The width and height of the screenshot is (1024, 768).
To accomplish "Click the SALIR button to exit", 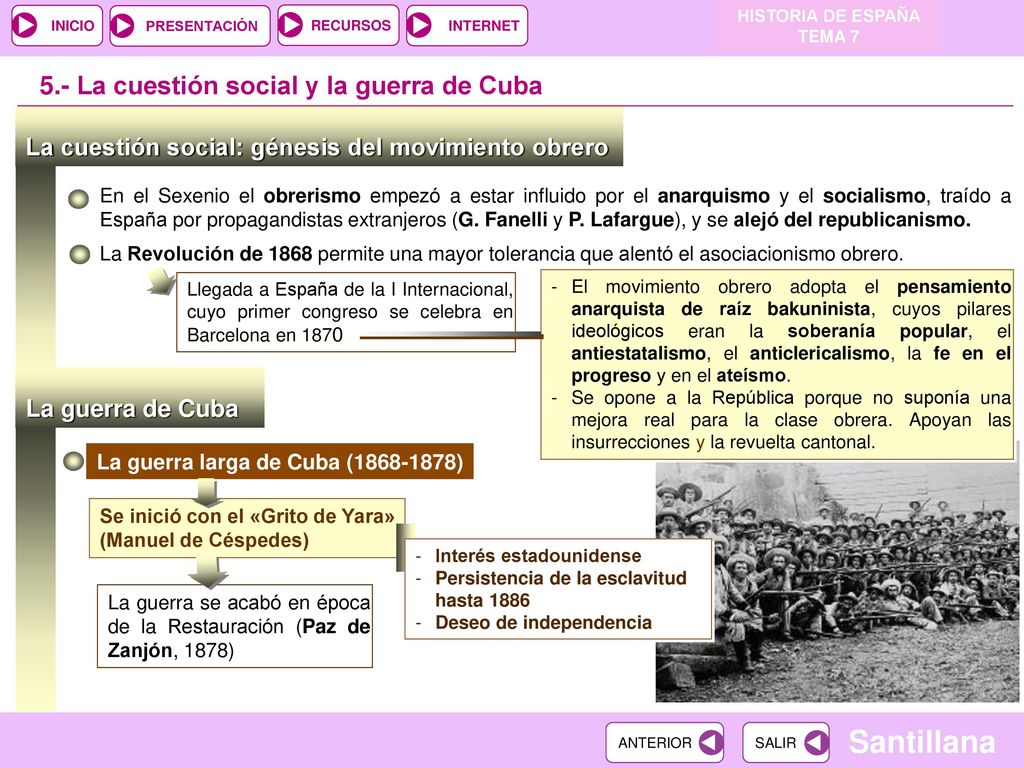I will [x=786, y=743].
